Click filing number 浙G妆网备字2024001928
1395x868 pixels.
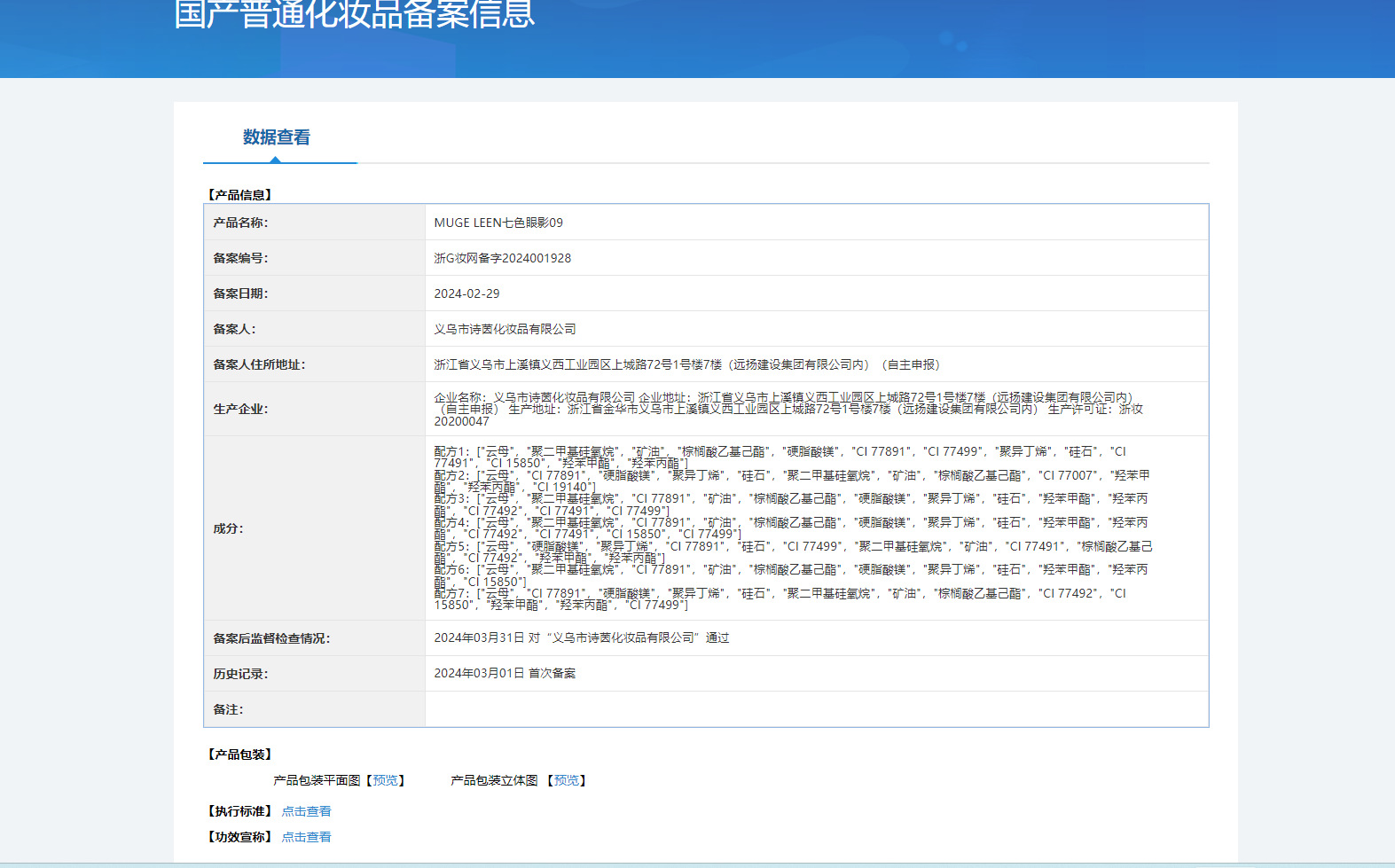[x=503, y=258]
